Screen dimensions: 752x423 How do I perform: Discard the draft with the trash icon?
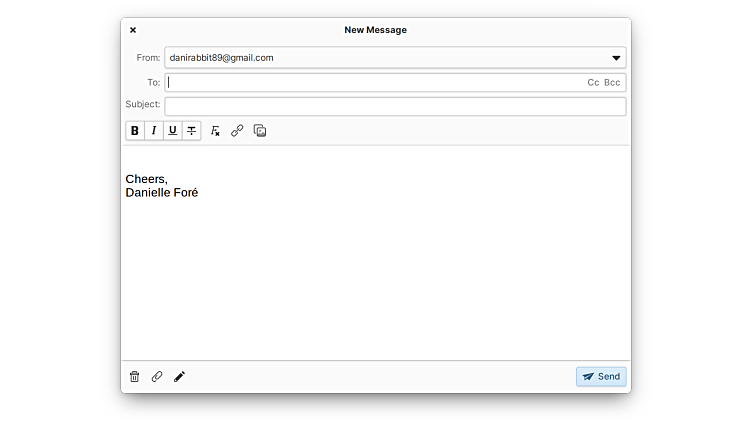point(135,377)
